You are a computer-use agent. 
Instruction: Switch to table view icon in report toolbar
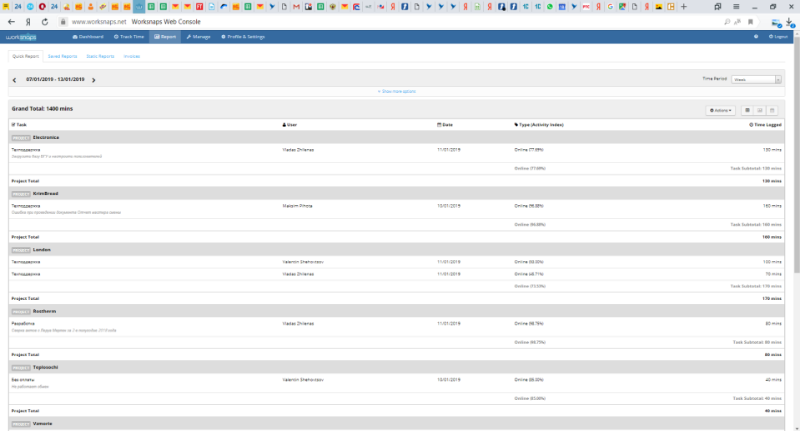click(x=747, y=110)
